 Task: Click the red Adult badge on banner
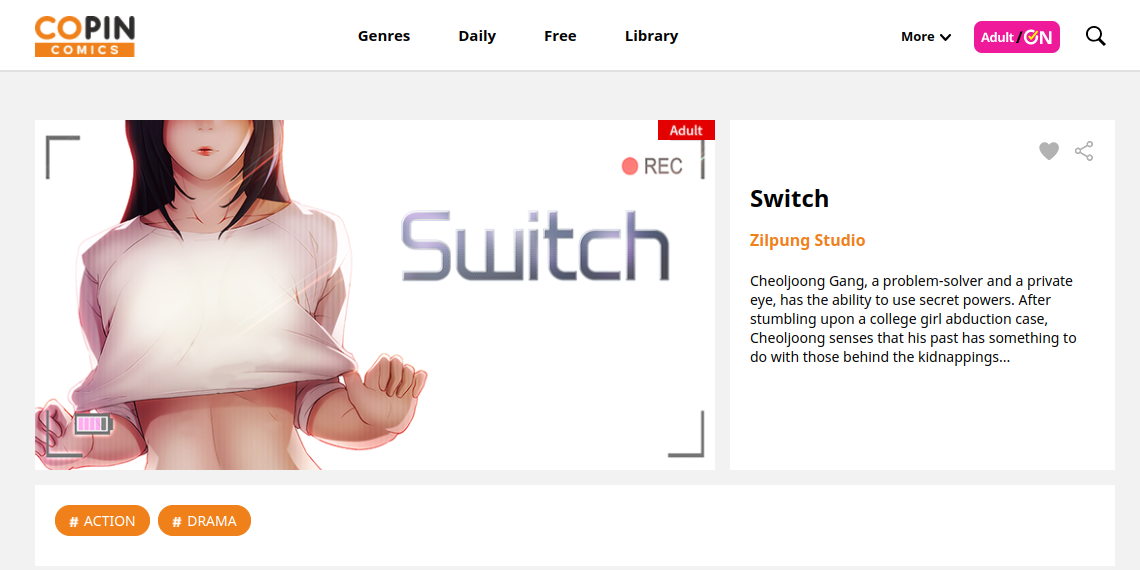click(x=686, y=130)
